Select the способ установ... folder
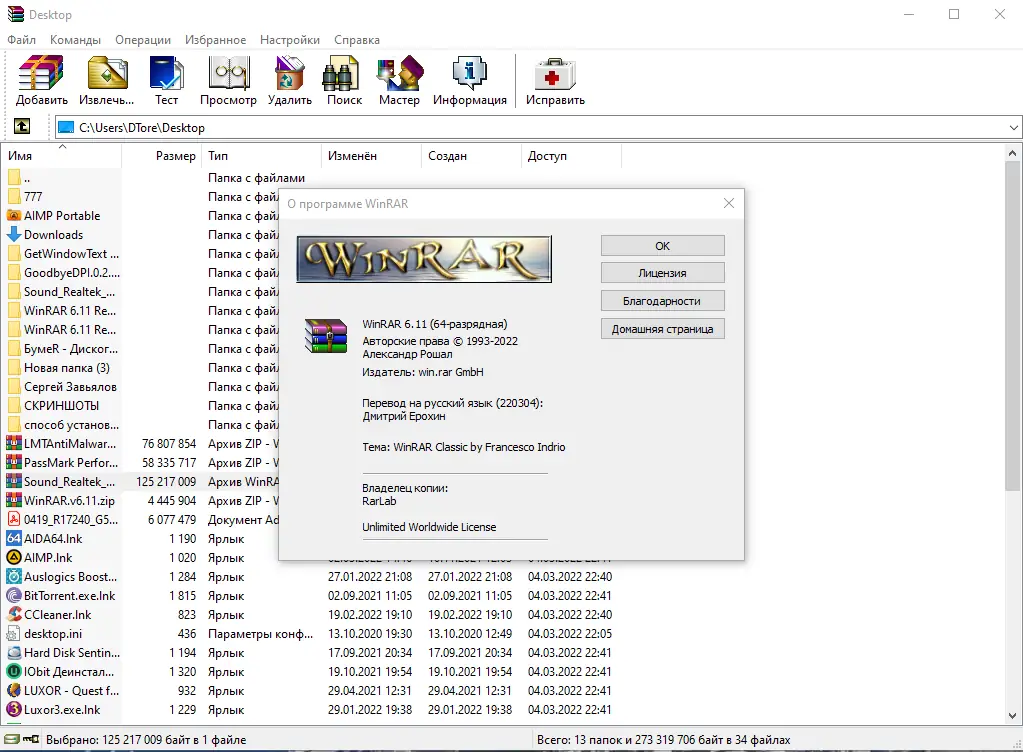This screenshot has width=1023, height=752. pyautogui.click(x=62, y=425)
